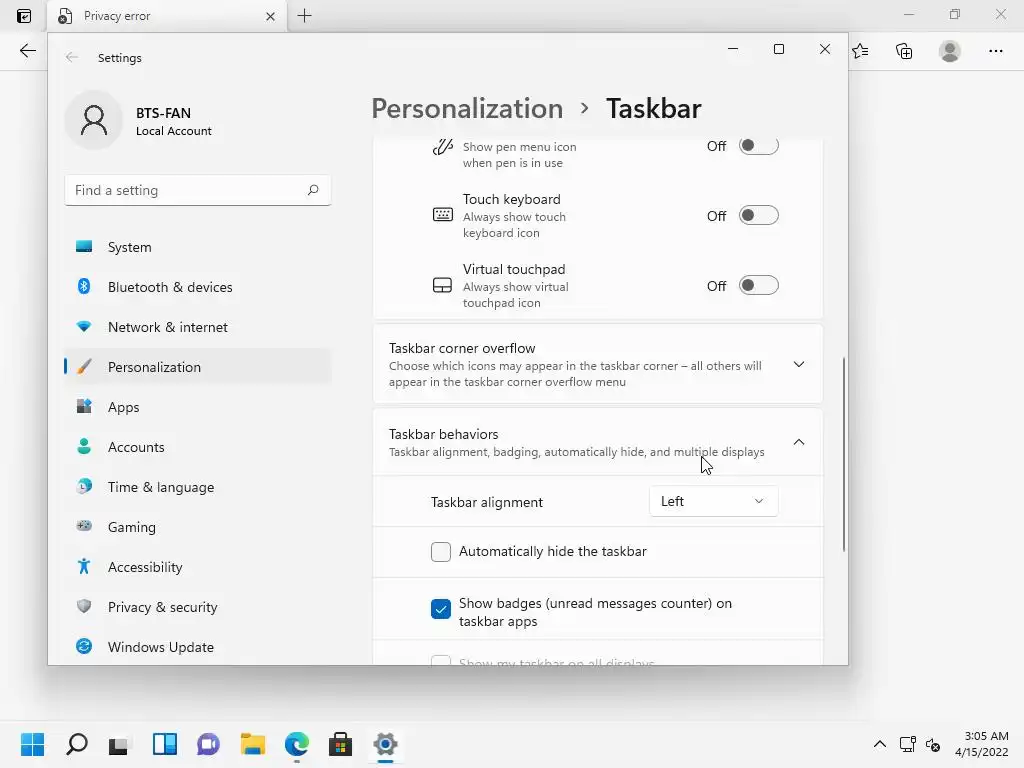Viewport: 1024px width, 768px height.
Task: Open the System settings category
Action: click(x=198, y=247)
